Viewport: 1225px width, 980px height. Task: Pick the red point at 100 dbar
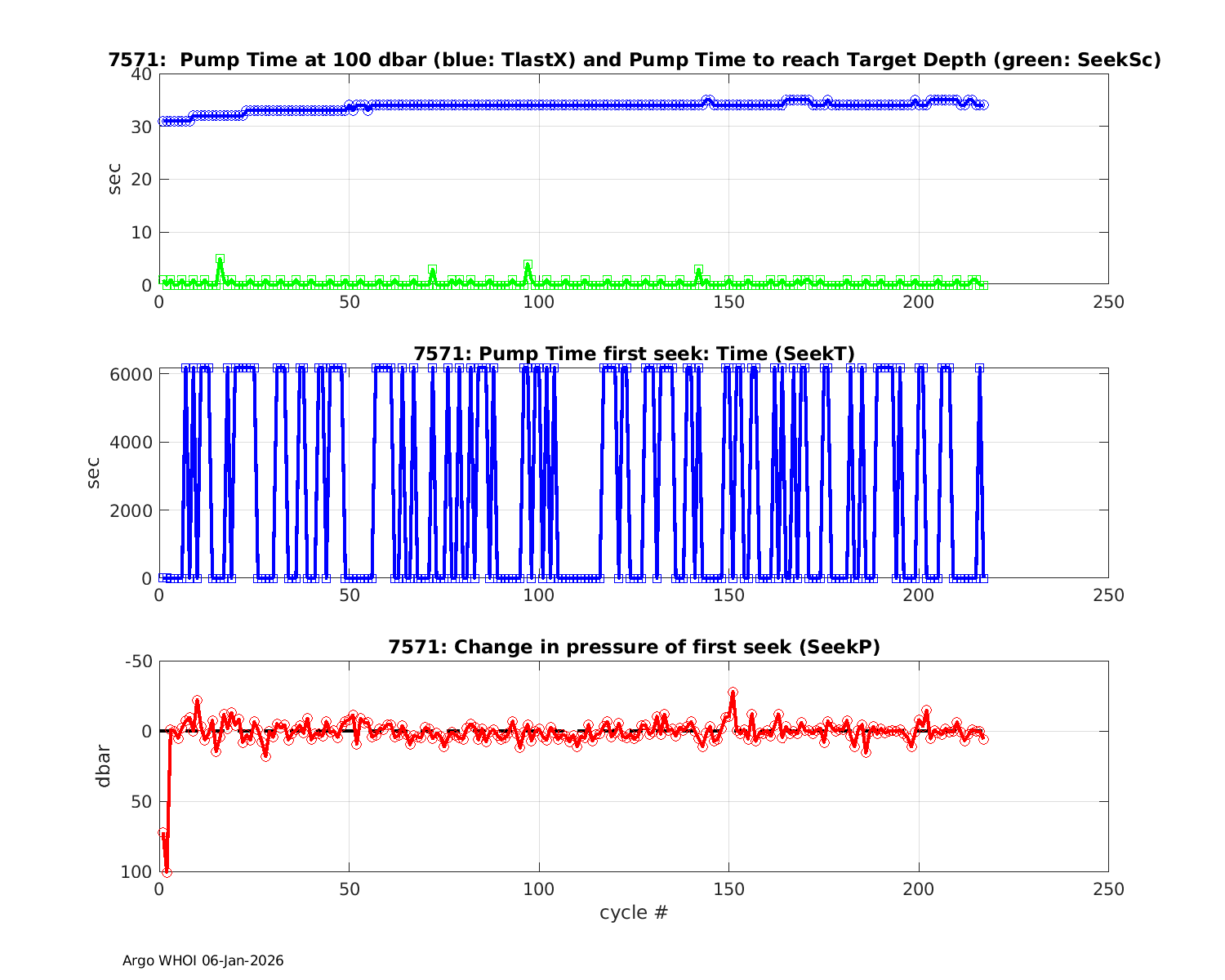tap(167, 871)
